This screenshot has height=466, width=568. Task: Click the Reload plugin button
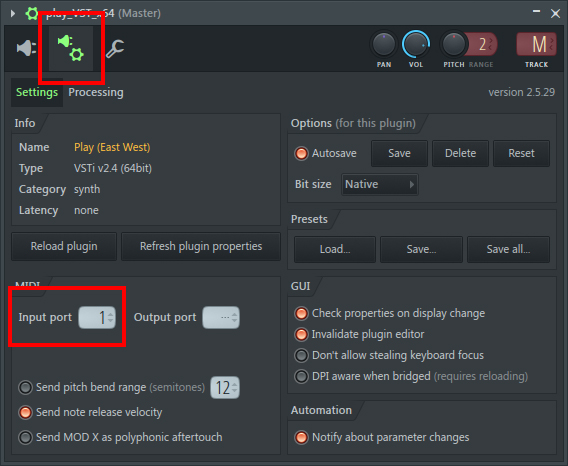pyautogui.click(x=64, y=246)
